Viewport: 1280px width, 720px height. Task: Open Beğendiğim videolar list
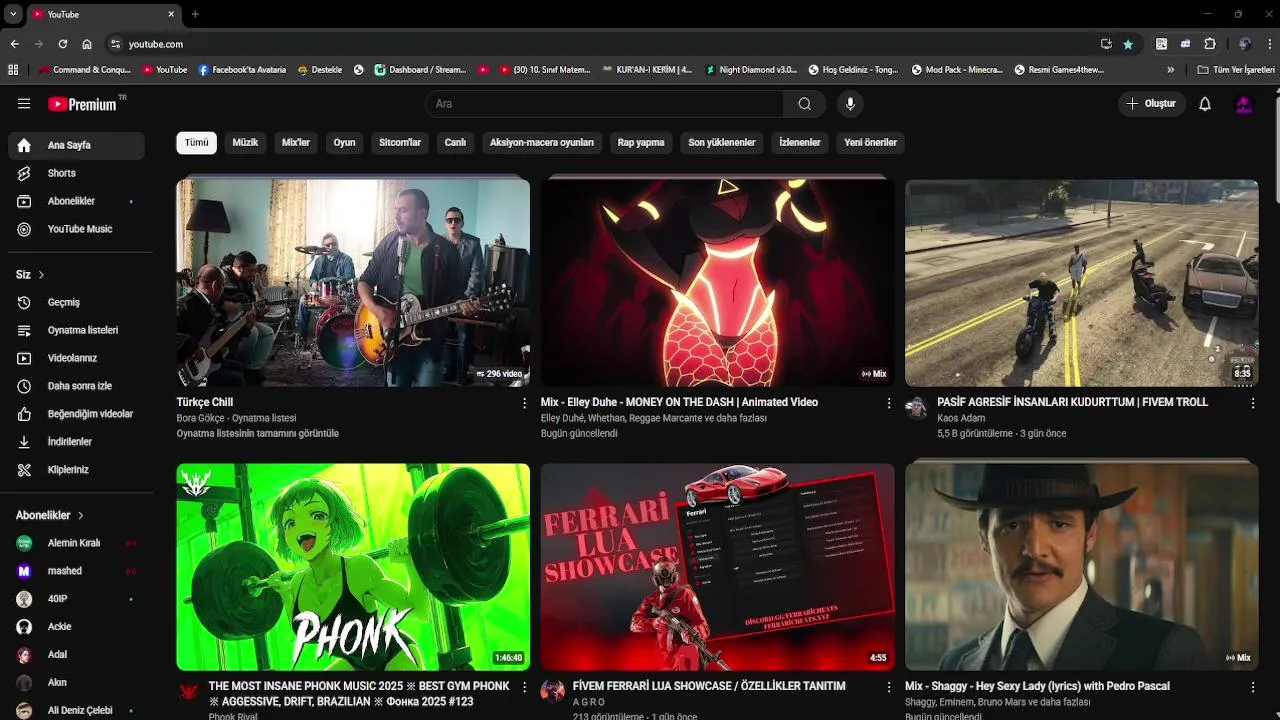(x=76, y=414)
